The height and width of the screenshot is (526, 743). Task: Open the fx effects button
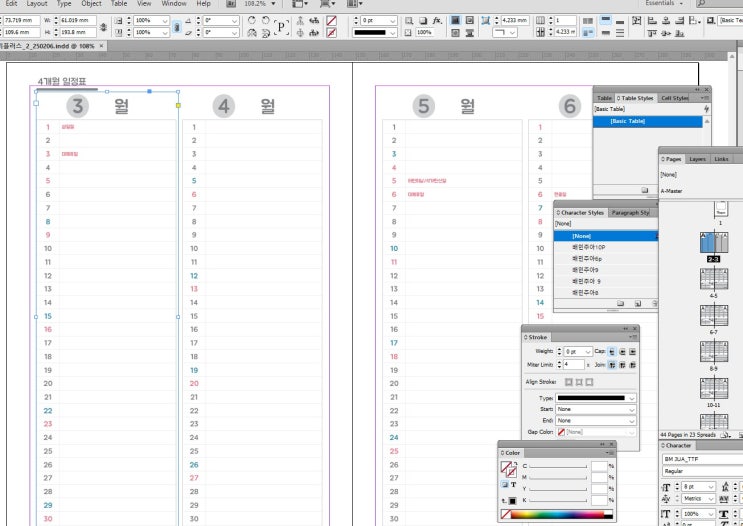pyautogui.click(x=437, y=20)
